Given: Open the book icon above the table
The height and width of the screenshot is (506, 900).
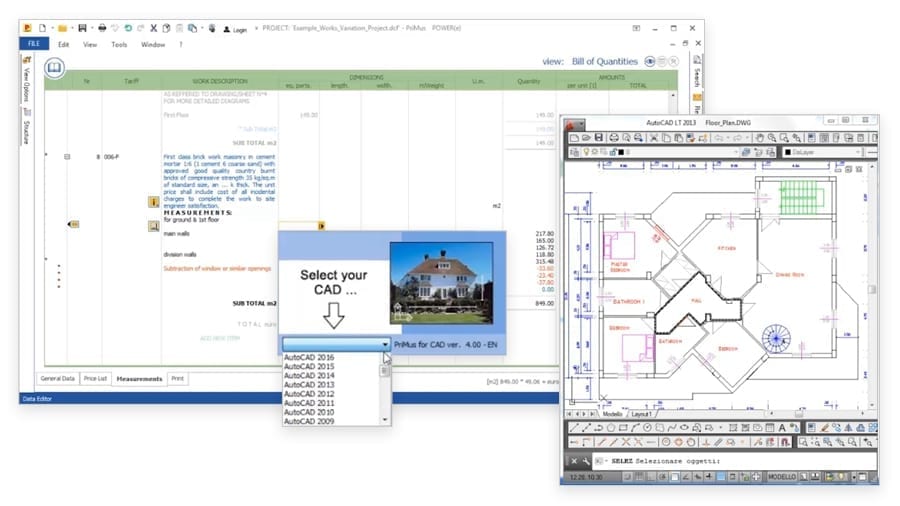Looking at the screenshot, I should pyautogui.click(x=55, y=68).
